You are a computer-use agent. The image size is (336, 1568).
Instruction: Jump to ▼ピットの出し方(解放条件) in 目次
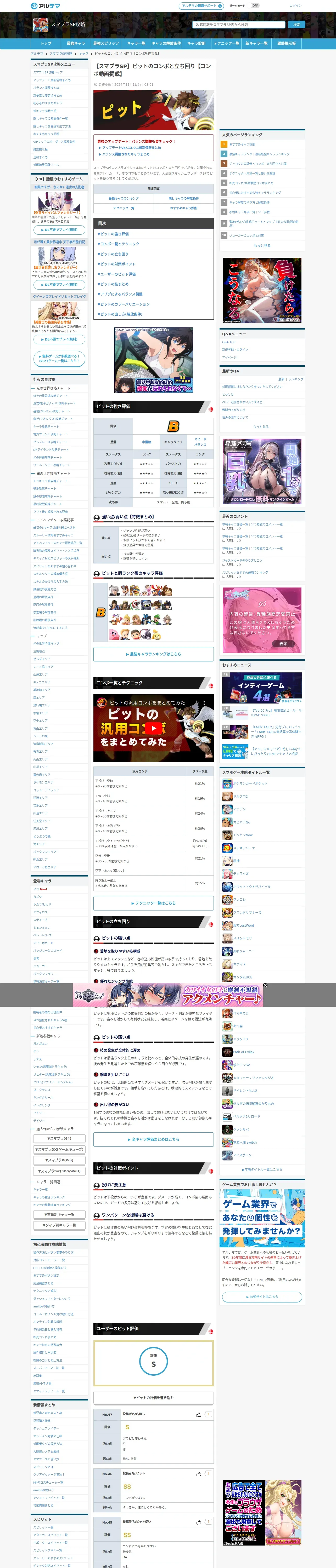pos(120,314)
